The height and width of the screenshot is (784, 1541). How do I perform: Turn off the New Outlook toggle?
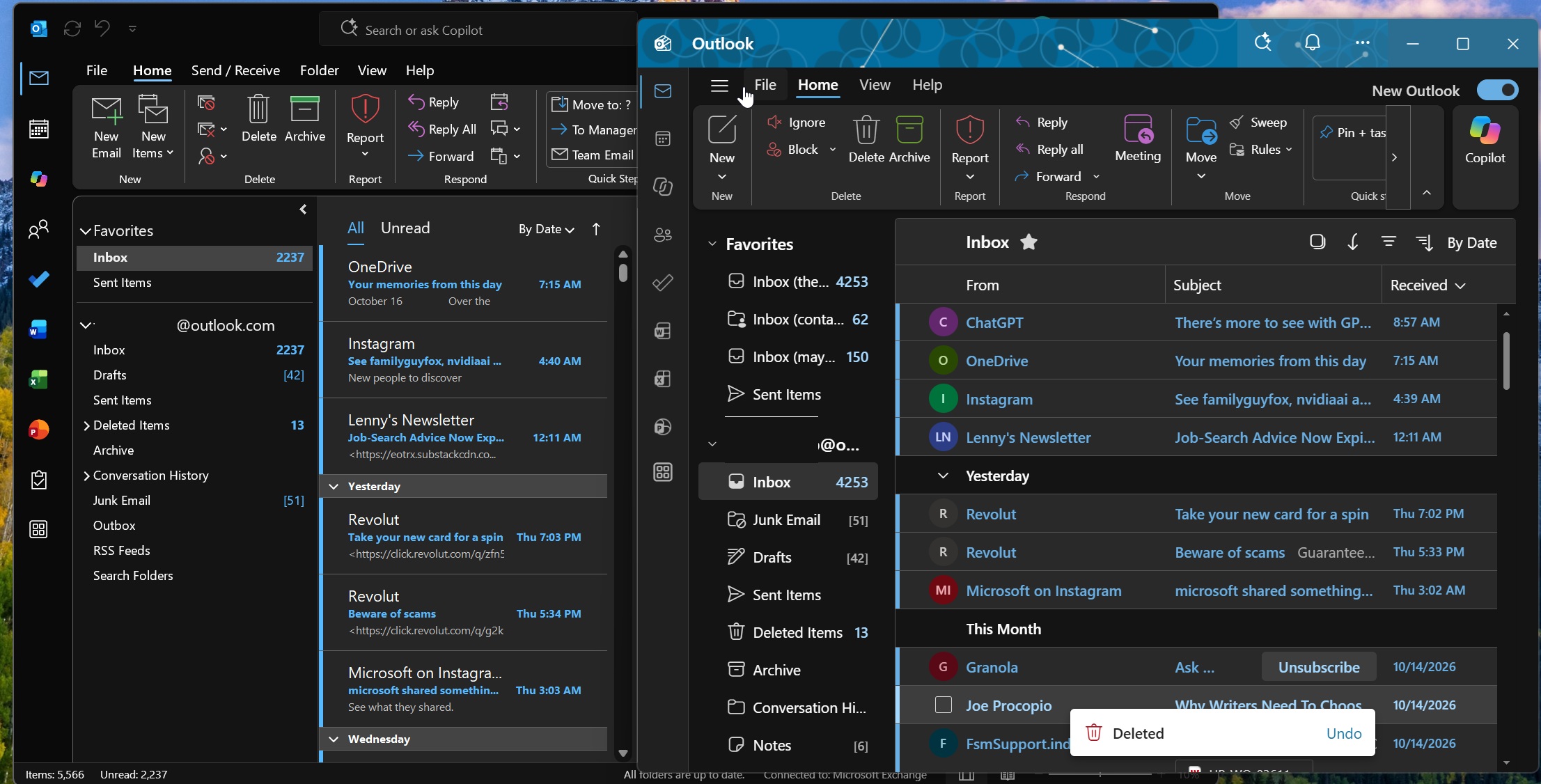pyautogui.click(x=1497, y=91)
